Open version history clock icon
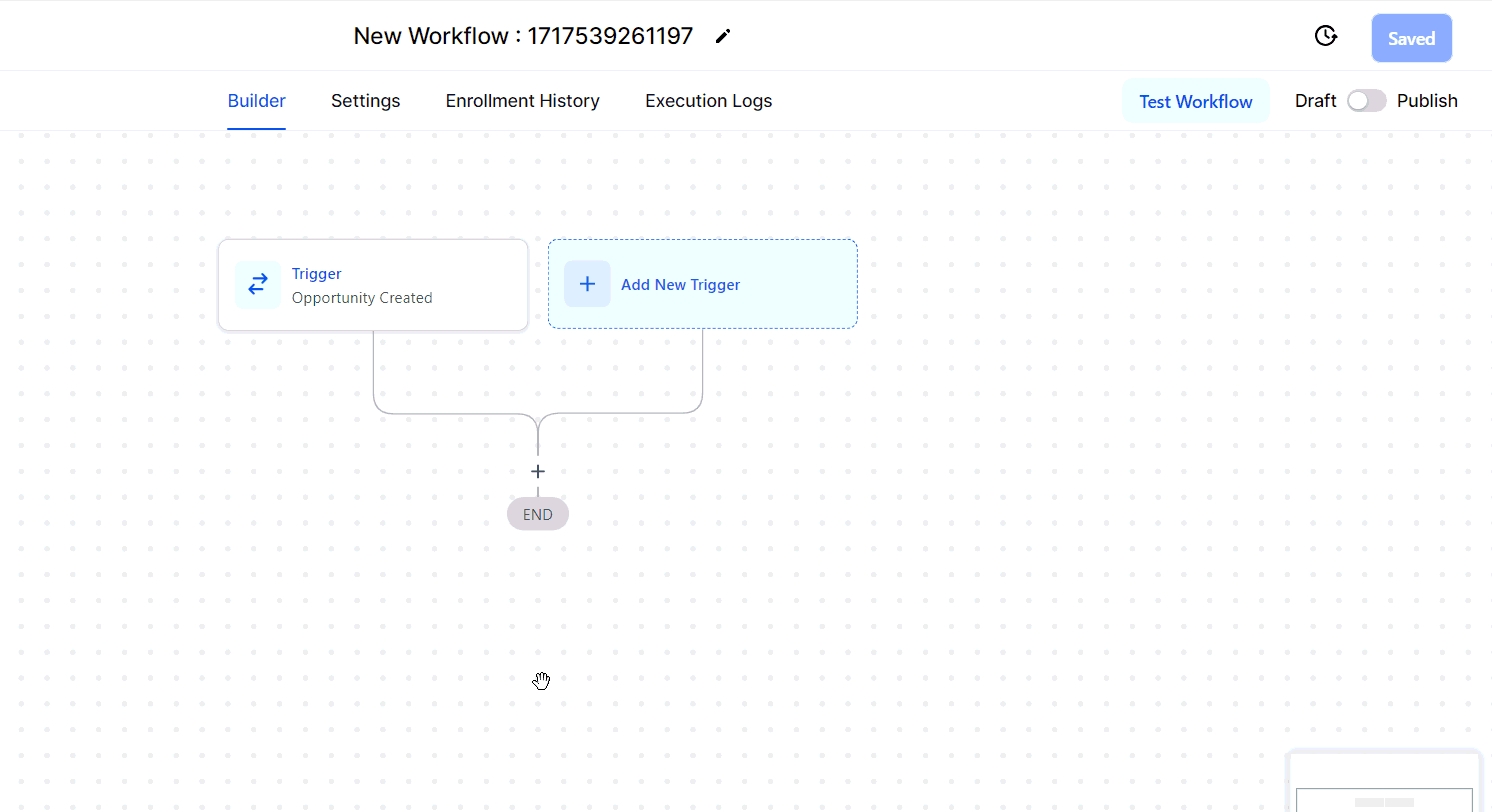The height and width of the screenshot is (812, 1492). pos(1325,37)
